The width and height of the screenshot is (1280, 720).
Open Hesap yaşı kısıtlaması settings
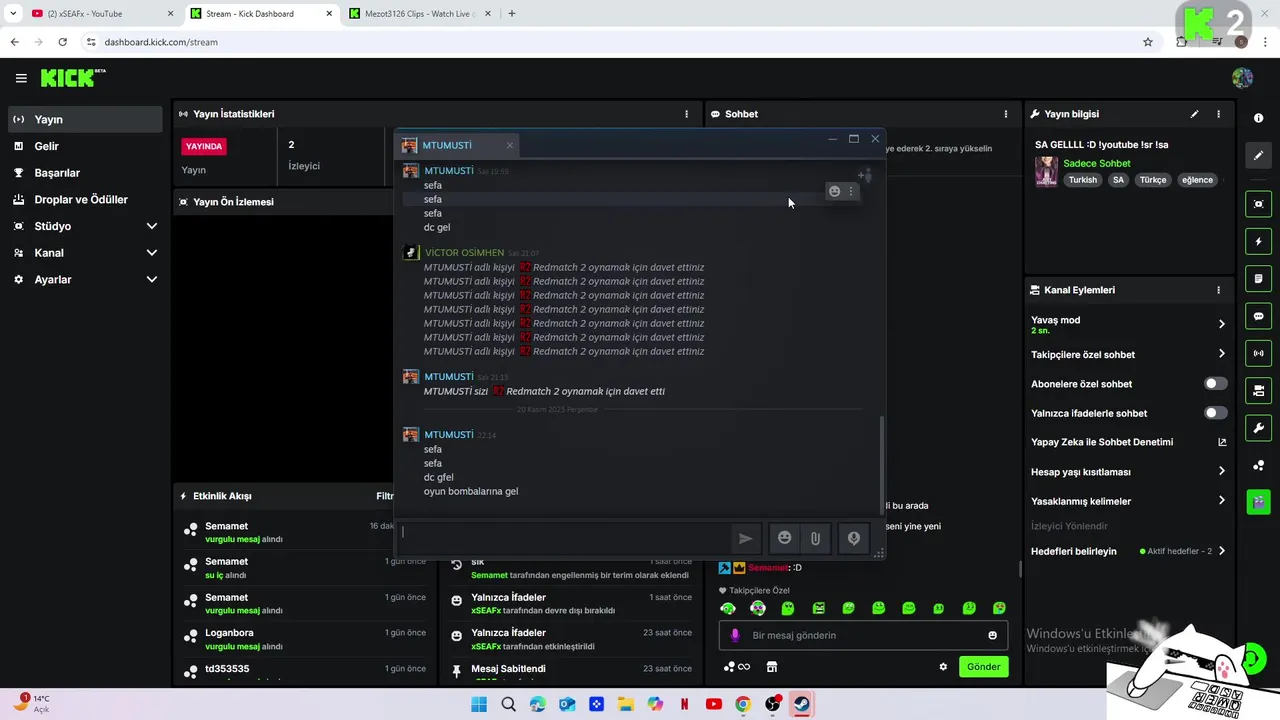point(1221,471)
